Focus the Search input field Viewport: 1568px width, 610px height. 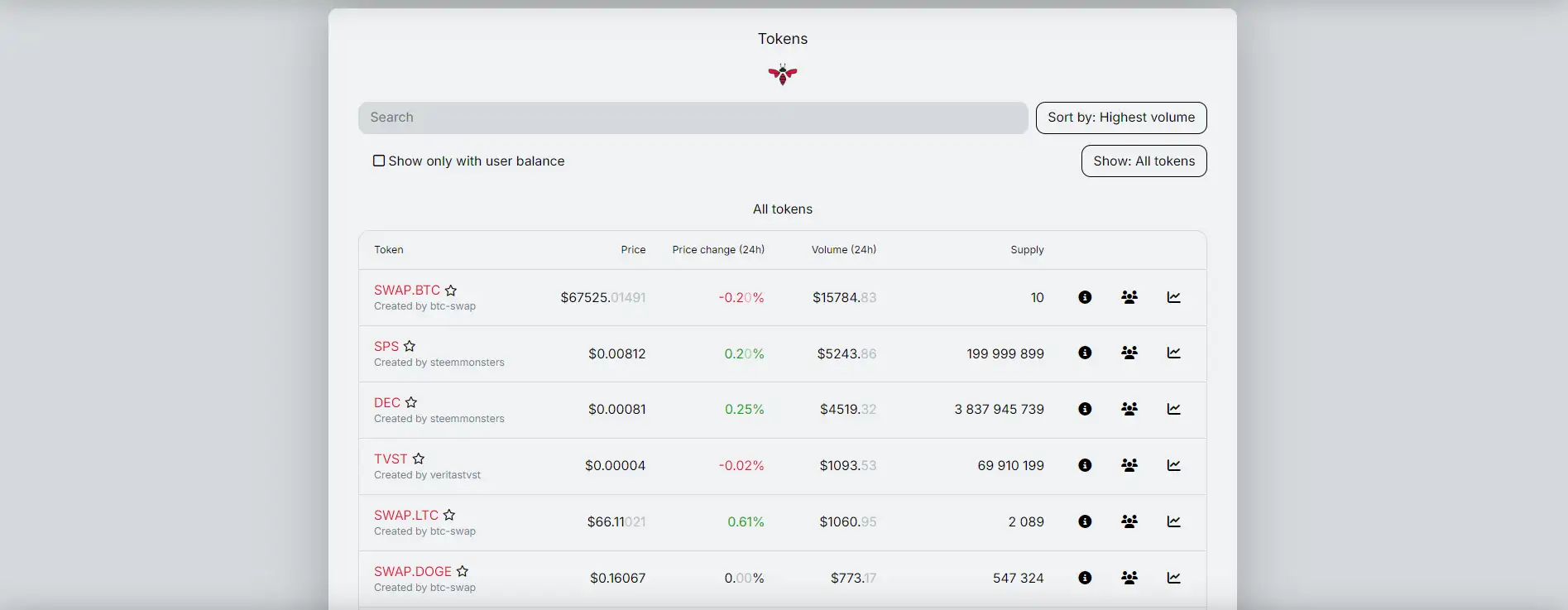693,118
